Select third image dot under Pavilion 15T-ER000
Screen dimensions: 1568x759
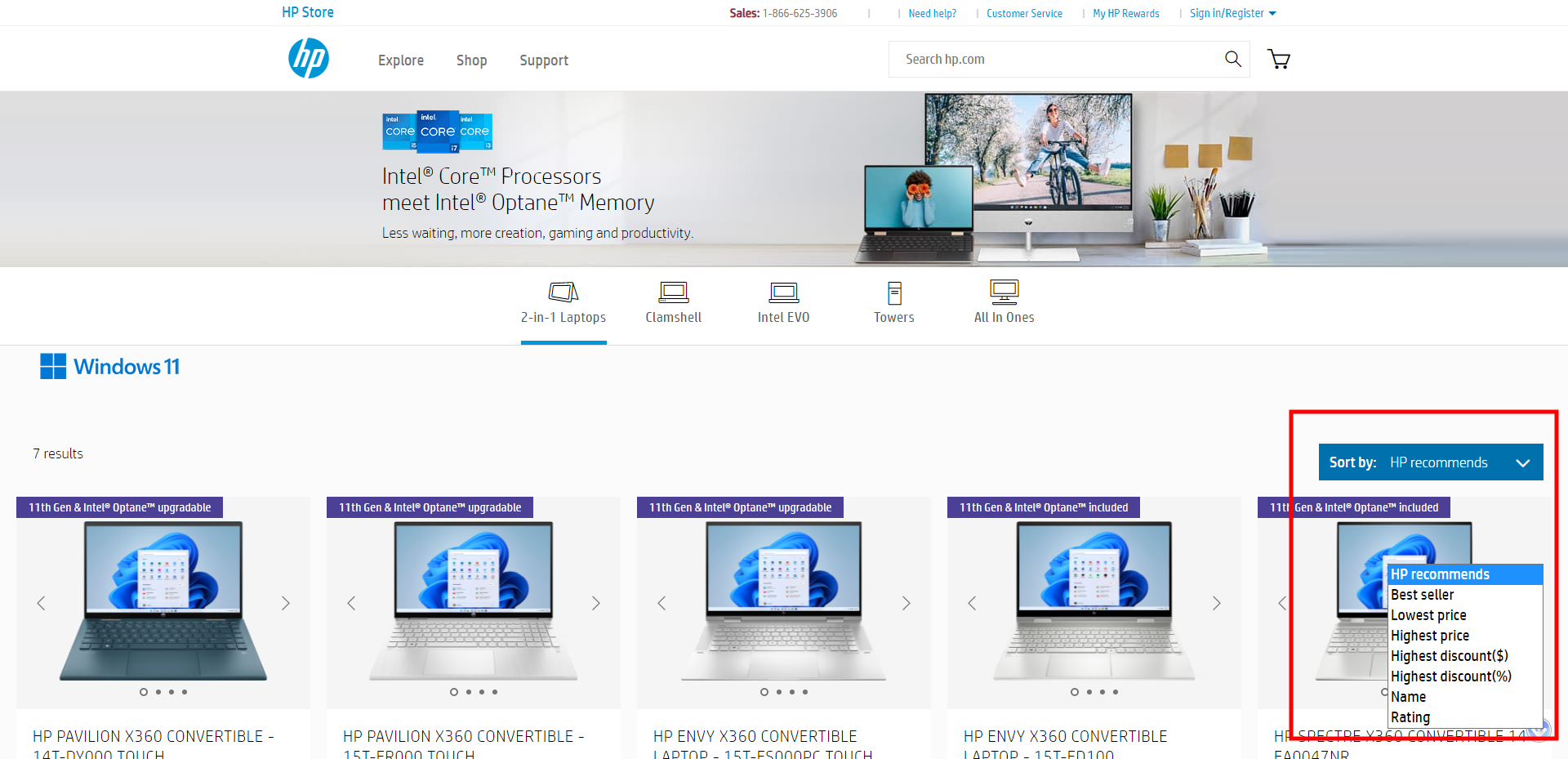coord(482,692)
